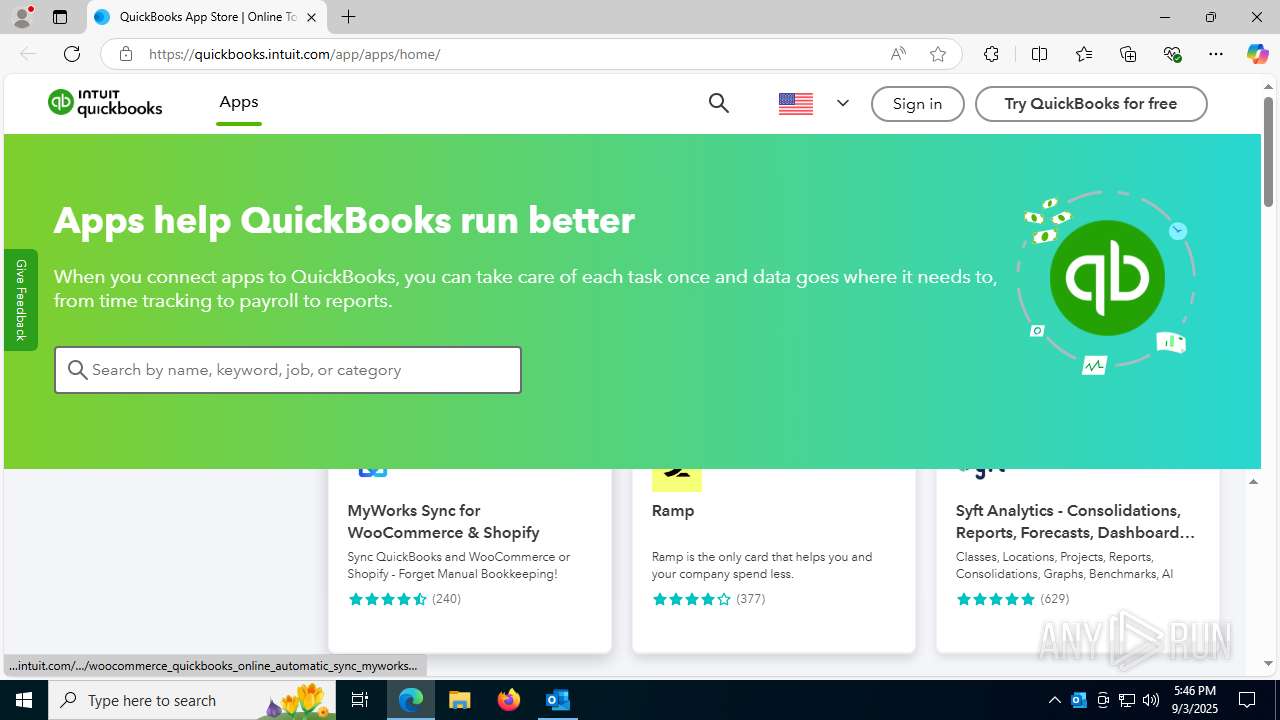
Task: Open a new tab with plus button
Action: pyautogui.click(x=348, y=17)
